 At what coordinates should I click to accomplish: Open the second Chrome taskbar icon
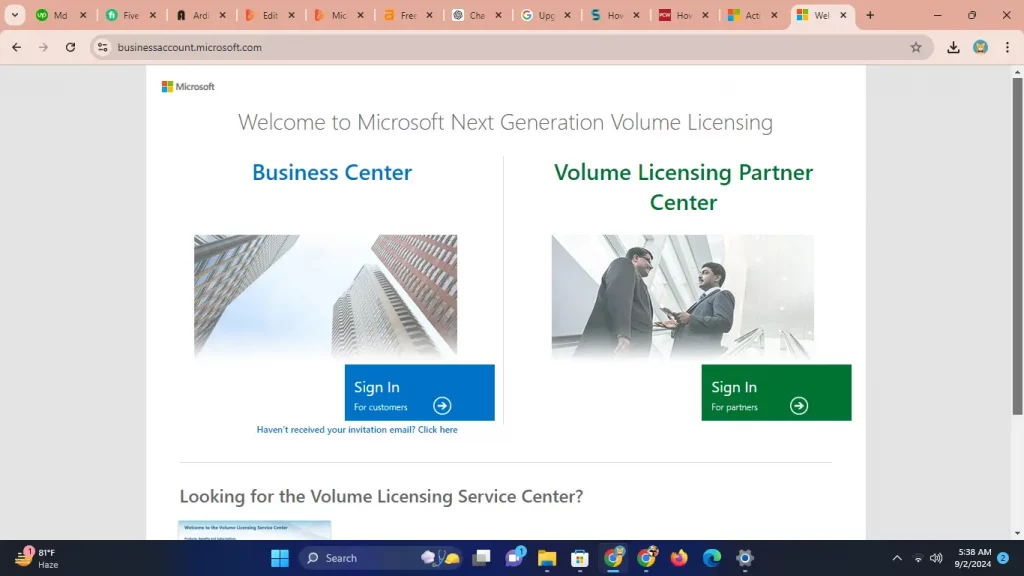tap(647, 558)
